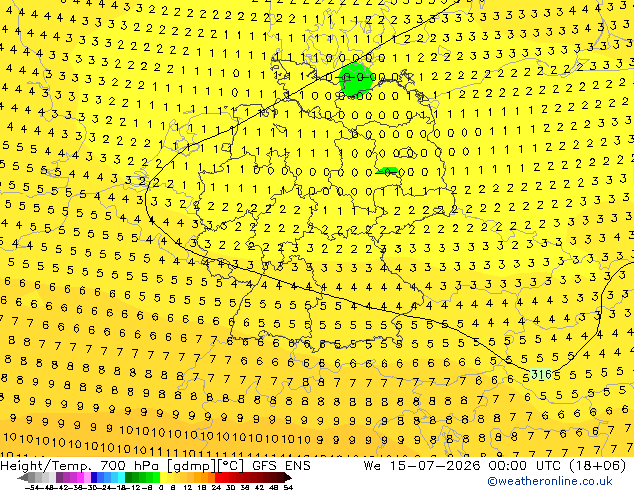This screenshot has height=490, width=634.
Task: Click the We 15-07-2026 date text
Action: pyautogui.click(x=422, y=466)
